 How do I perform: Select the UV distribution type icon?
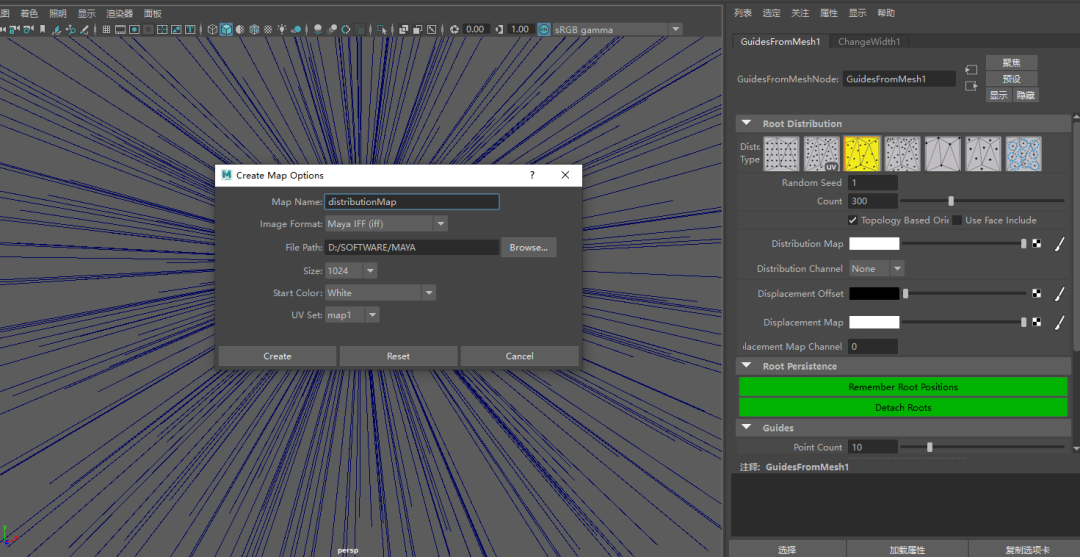click(x=822, y=154)
